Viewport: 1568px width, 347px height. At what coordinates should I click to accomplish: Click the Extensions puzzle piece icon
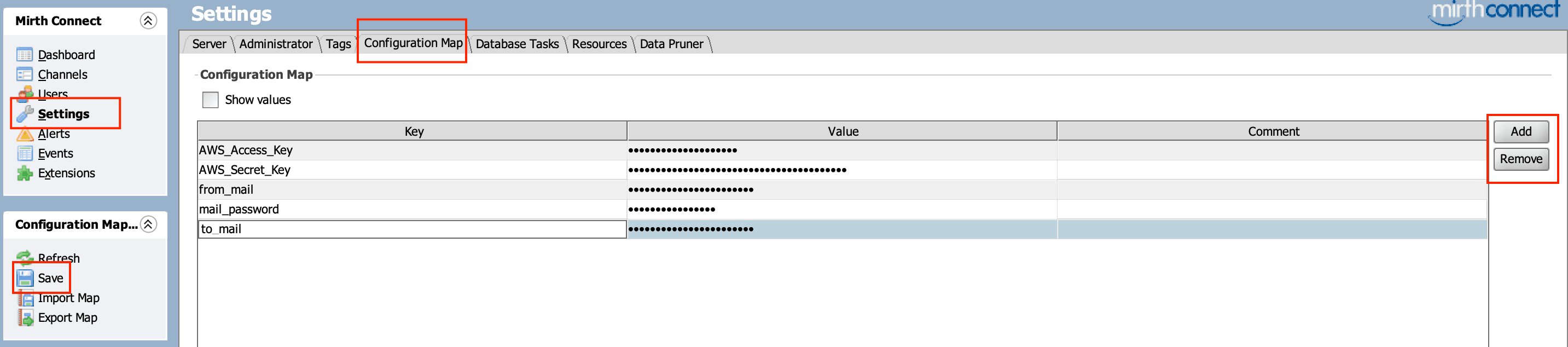pos(25,173)
